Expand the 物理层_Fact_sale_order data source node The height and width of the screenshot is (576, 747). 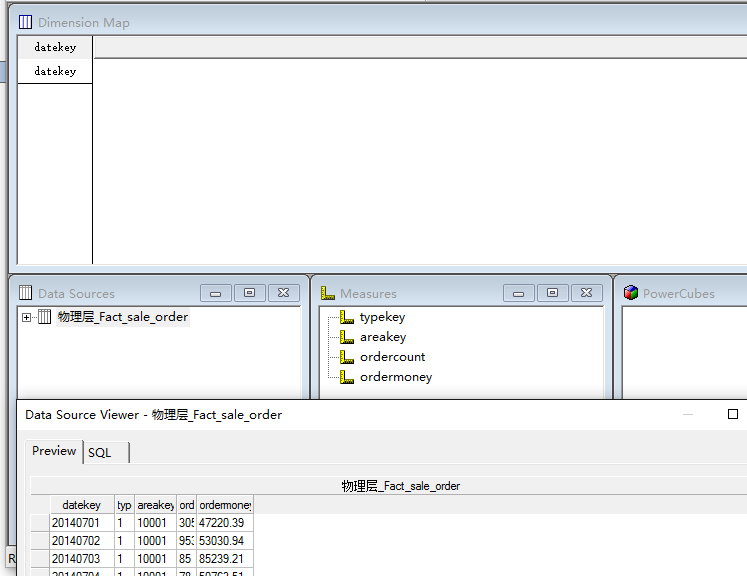[26, 317]
